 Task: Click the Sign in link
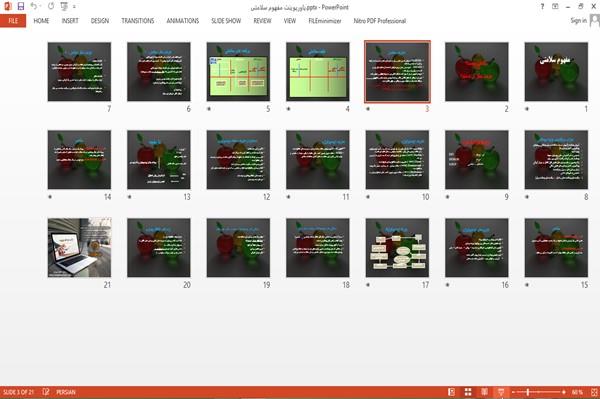pyautogui.click(x=578, y=20)
